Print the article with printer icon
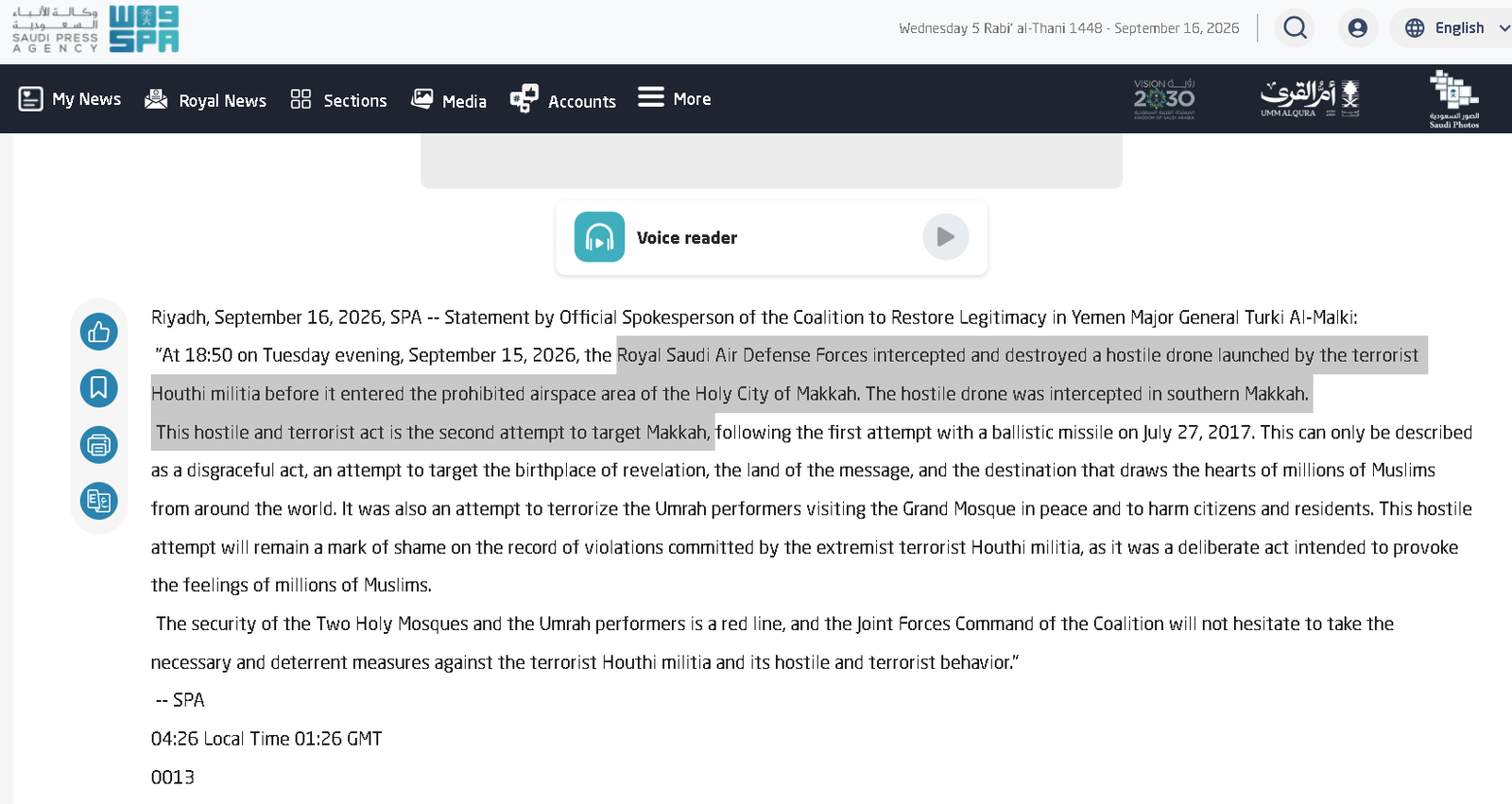 99,444
